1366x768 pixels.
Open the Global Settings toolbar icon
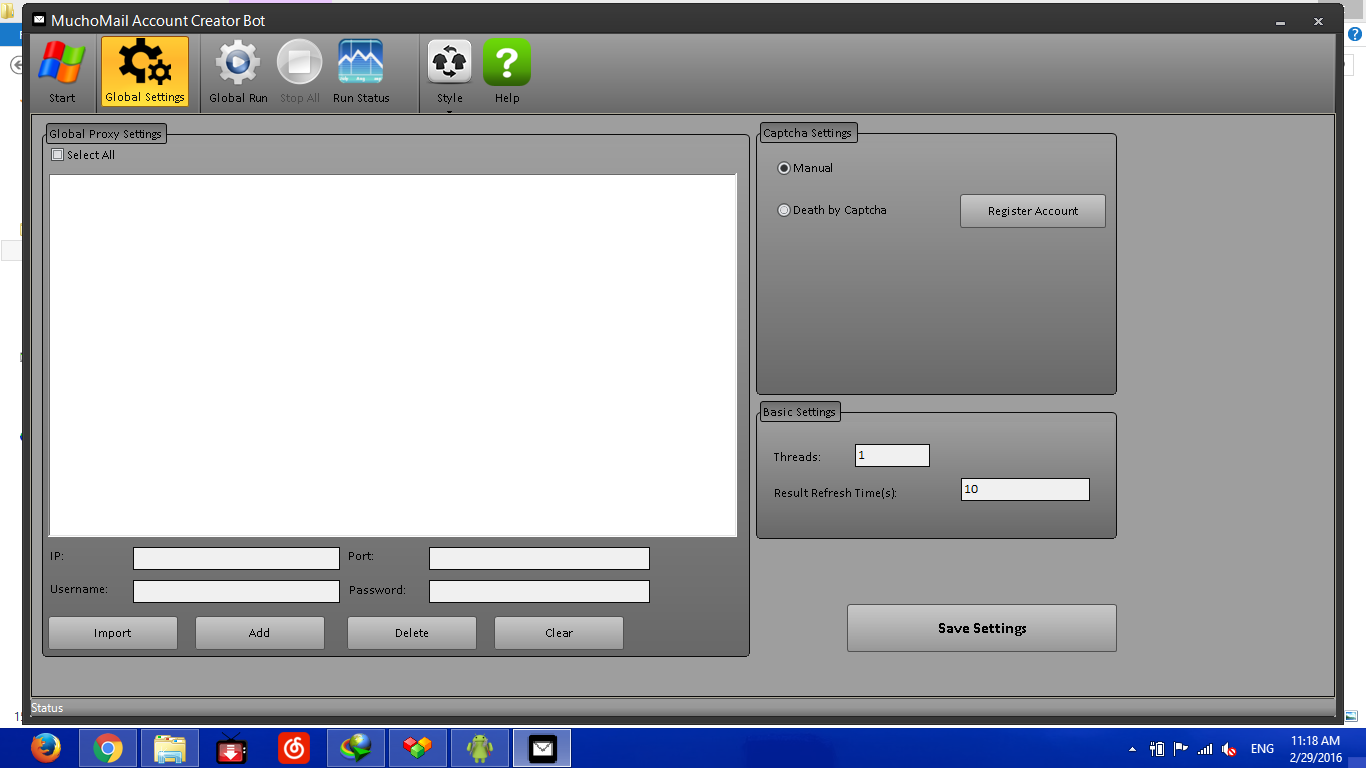click(x=145, y=71)
